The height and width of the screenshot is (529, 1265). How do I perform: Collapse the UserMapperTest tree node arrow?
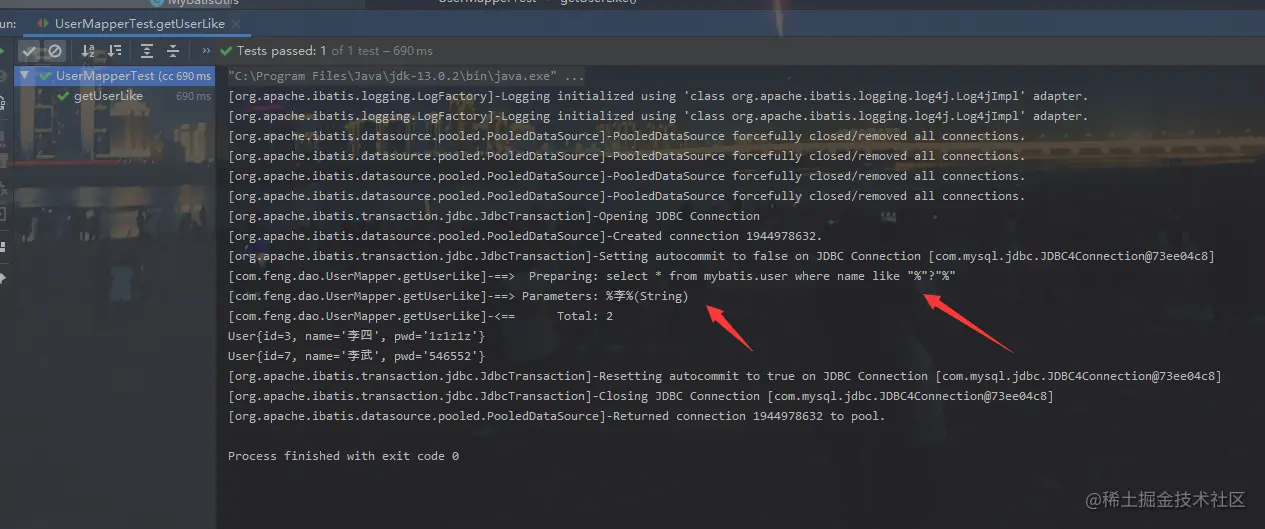point(25,76)
